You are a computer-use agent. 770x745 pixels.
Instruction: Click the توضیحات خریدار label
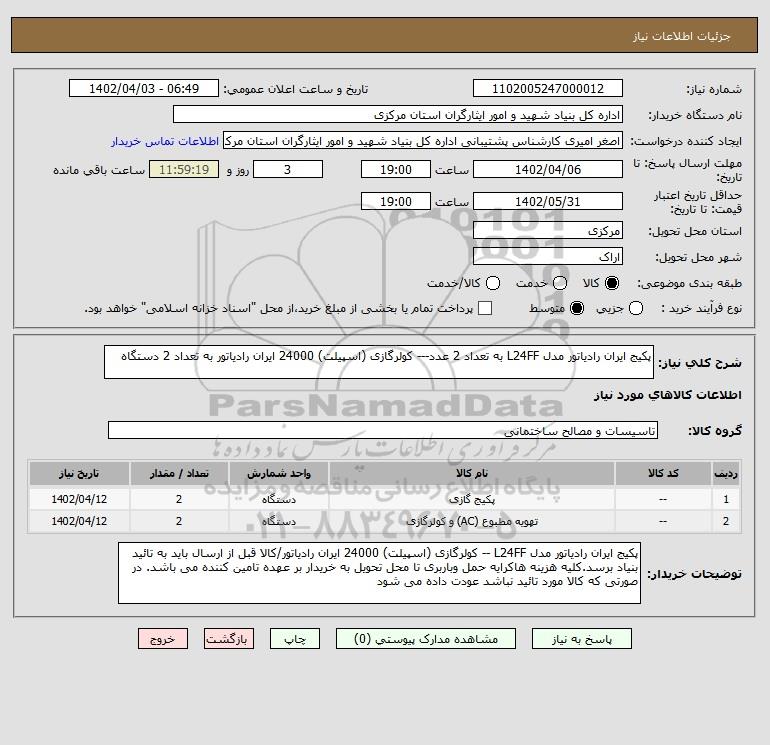coord(694,574)
